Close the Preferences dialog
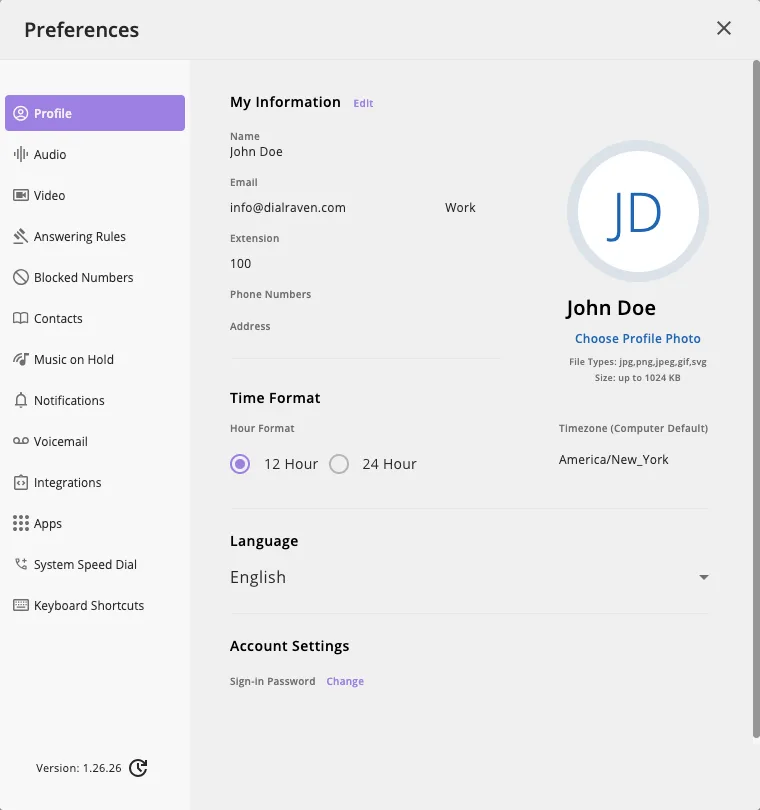The image size is (760, 810). pos(724,28)
